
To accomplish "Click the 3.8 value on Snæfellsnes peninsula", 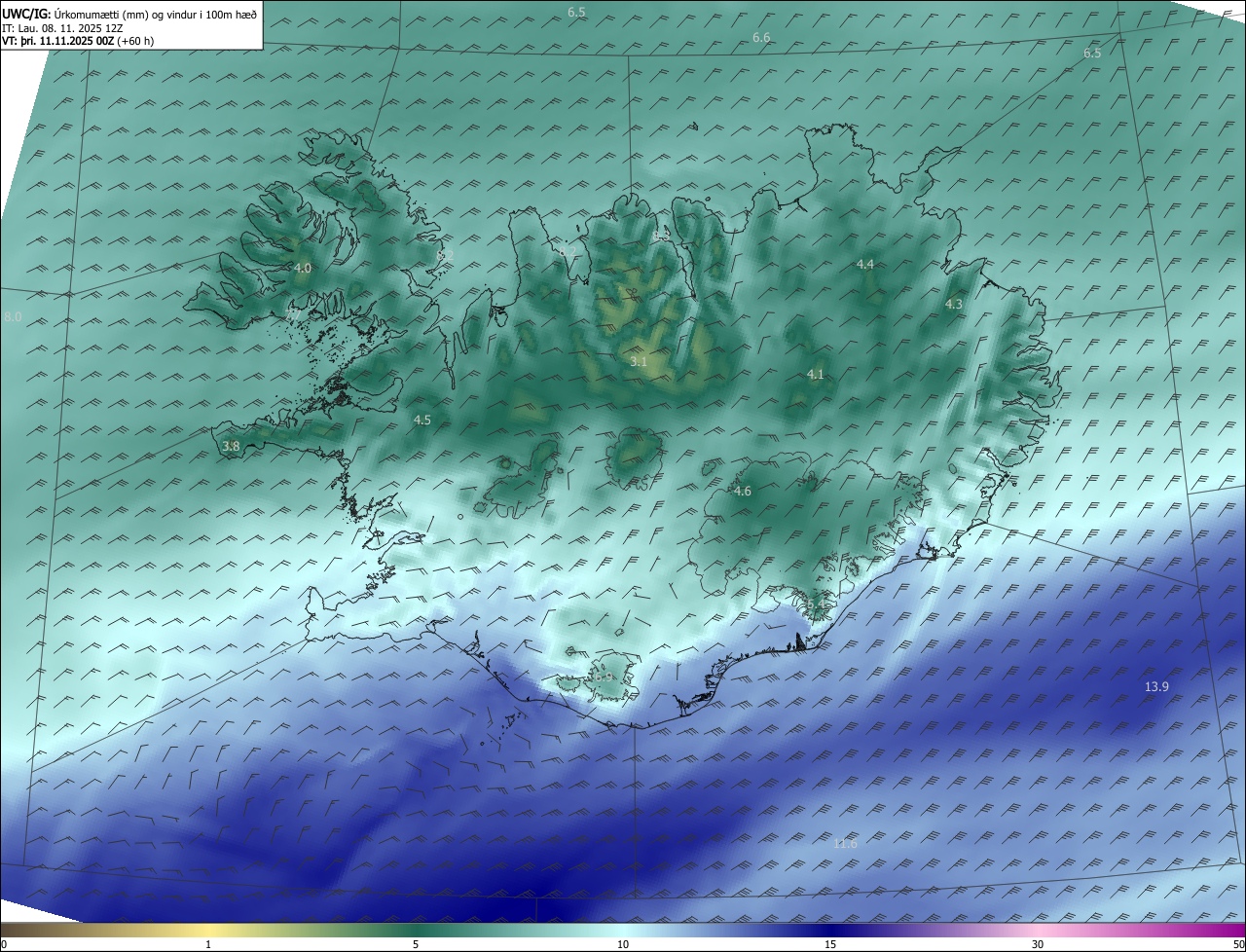I will pyautogui.click(x=231, y=447).
